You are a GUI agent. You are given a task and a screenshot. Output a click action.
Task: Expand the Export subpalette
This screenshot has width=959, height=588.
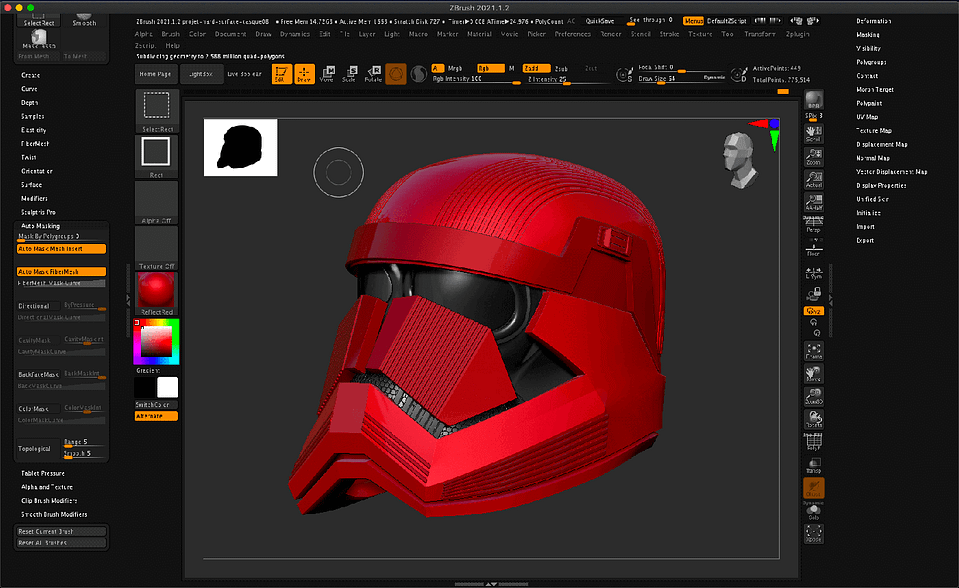[865, 240]
